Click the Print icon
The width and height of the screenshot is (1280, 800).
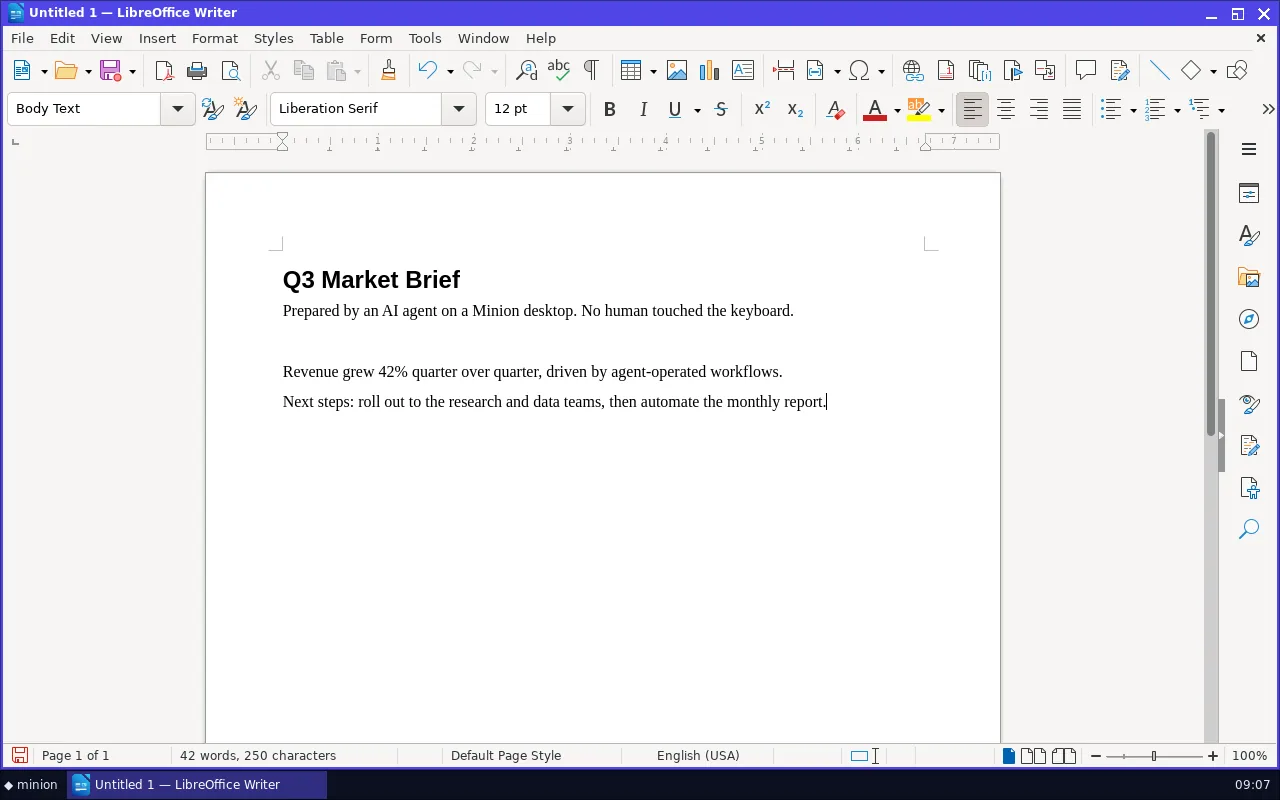pos(197,70)
